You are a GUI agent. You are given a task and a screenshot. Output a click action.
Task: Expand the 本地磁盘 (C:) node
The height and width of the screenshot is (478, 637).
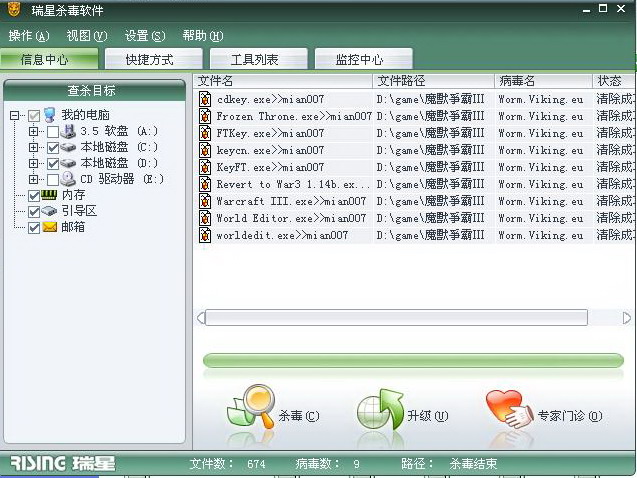click(33, 147)
